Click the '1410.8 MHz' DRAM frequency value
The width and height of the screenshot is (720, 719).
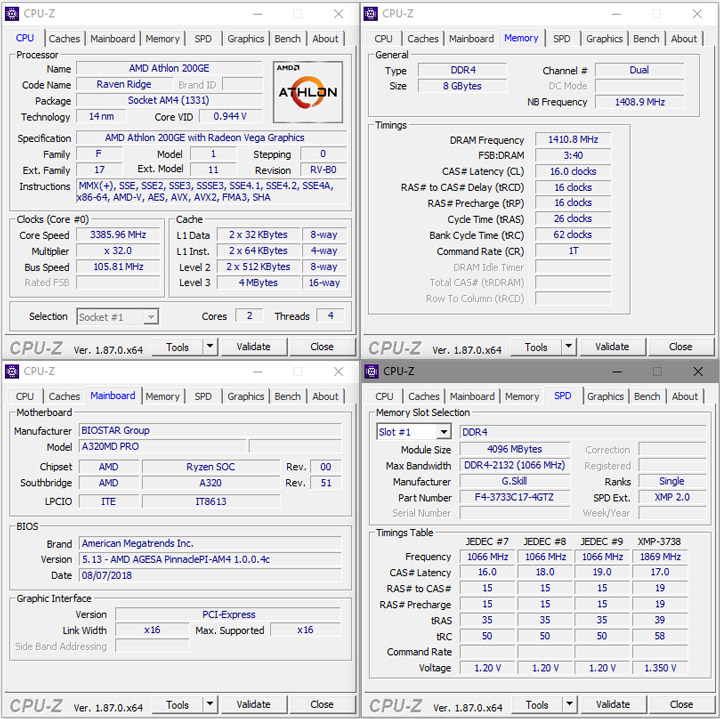573,140
